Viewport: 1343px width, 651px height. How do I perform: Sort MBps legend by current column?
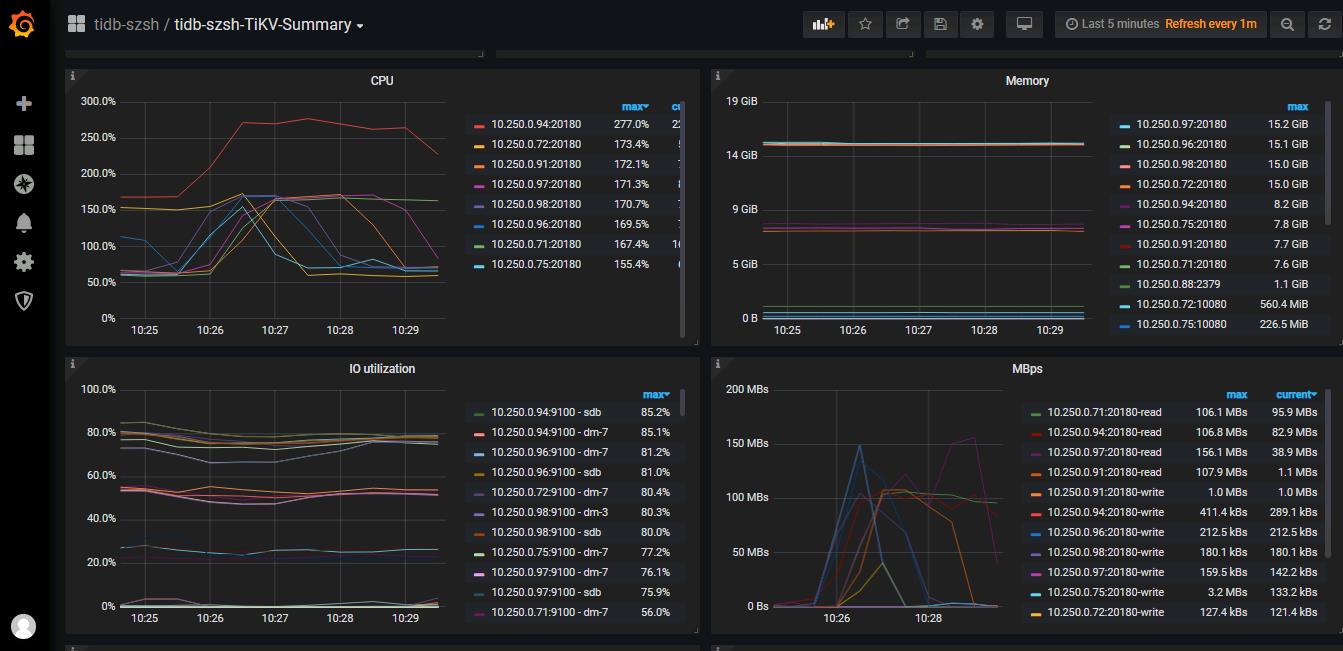tap(1295, 394)
